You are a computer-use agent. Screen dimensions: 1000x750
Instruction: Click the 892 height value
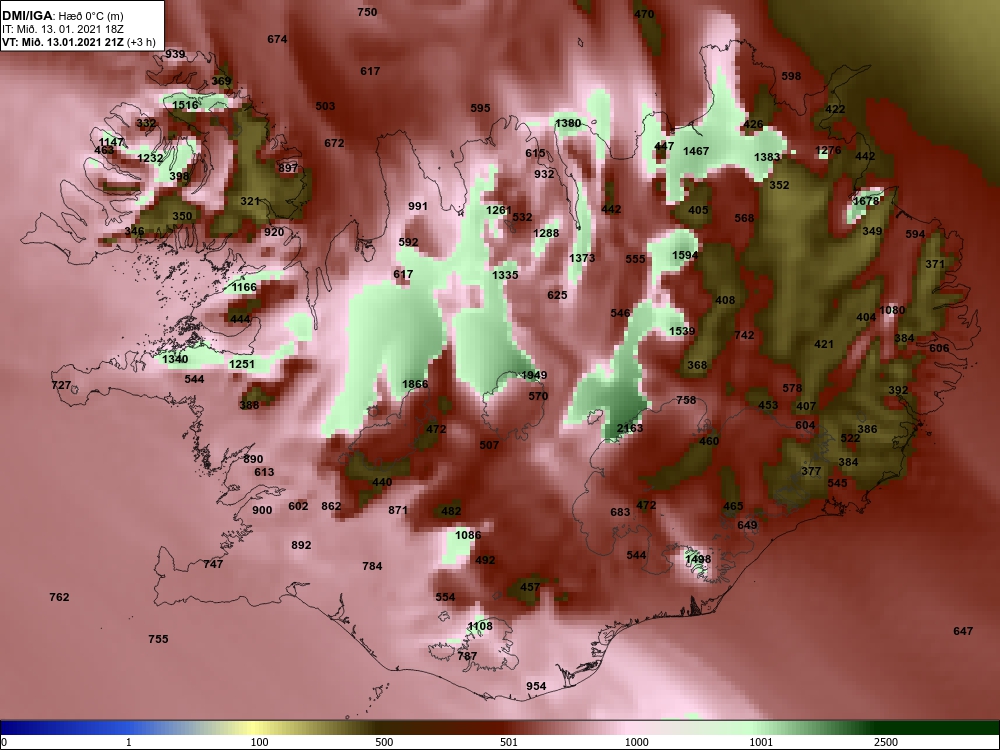(x=301, y=545)
